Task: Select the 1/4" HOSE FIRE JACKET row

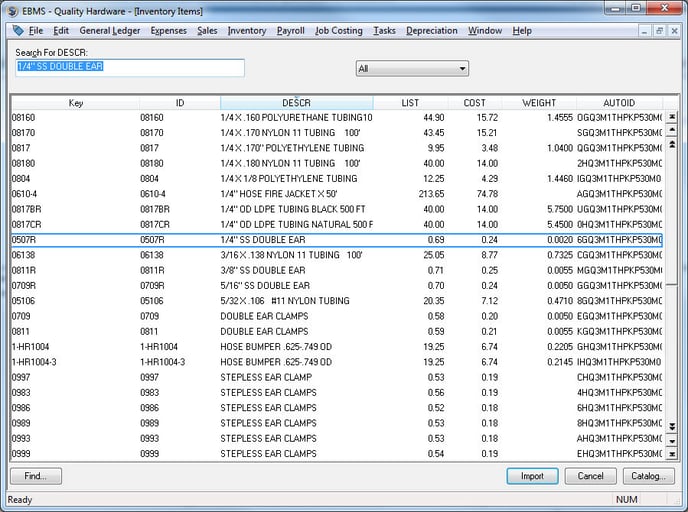Action: tap(280, 194)
